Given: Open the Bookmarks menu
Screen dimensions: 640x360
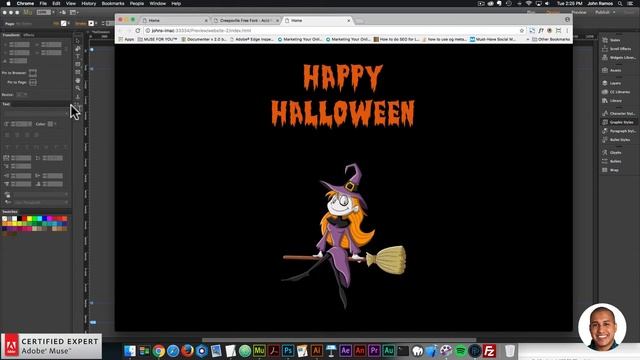Looking at the screenshot, I should point(113,3).
